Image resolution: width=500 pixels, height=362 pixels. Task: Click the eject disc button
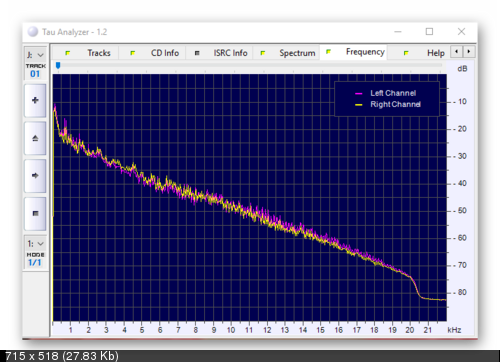click(35, 138)
